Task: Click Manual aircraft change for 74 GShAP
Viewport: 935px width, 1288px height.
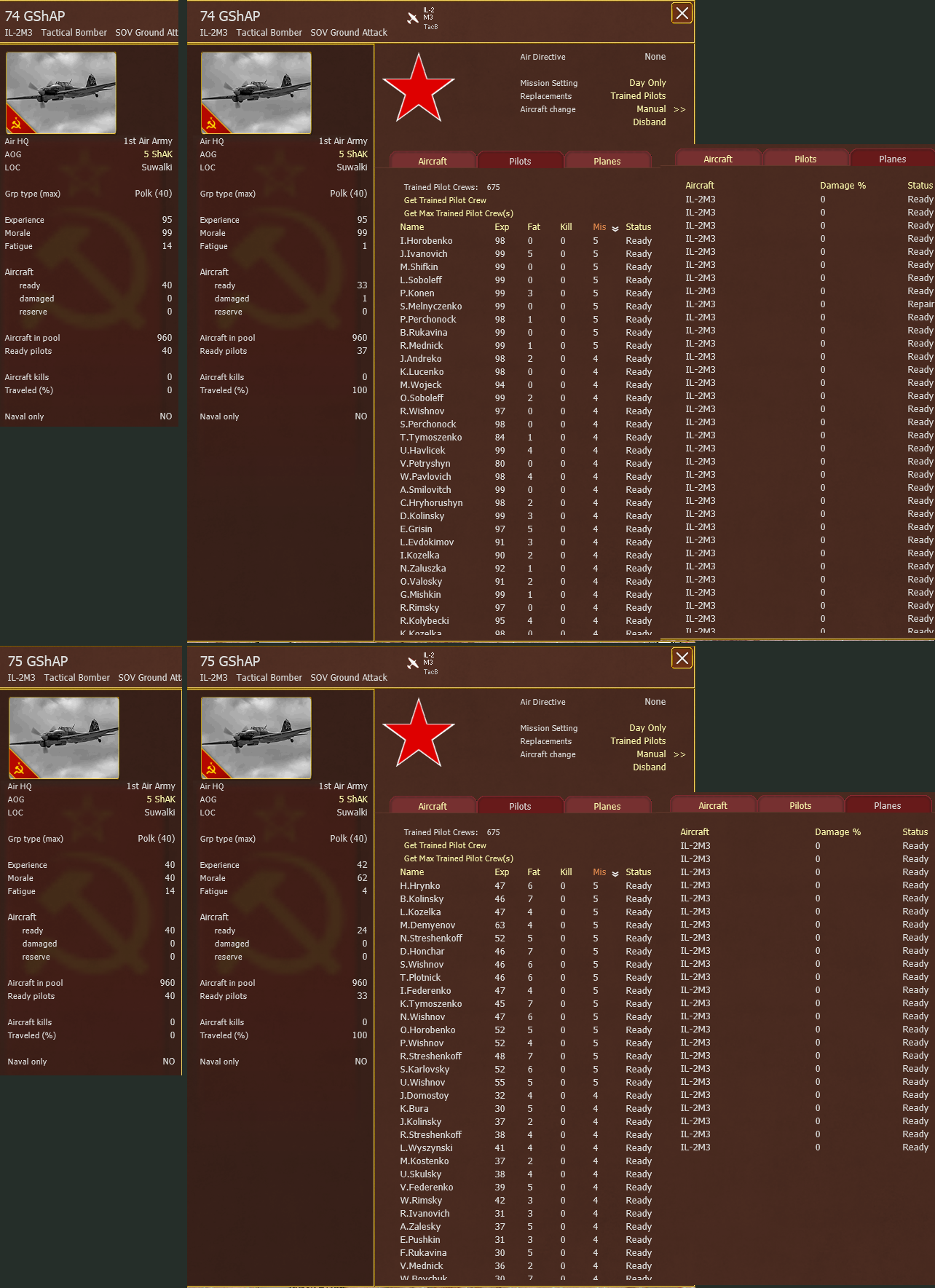Action: point(651,109)
